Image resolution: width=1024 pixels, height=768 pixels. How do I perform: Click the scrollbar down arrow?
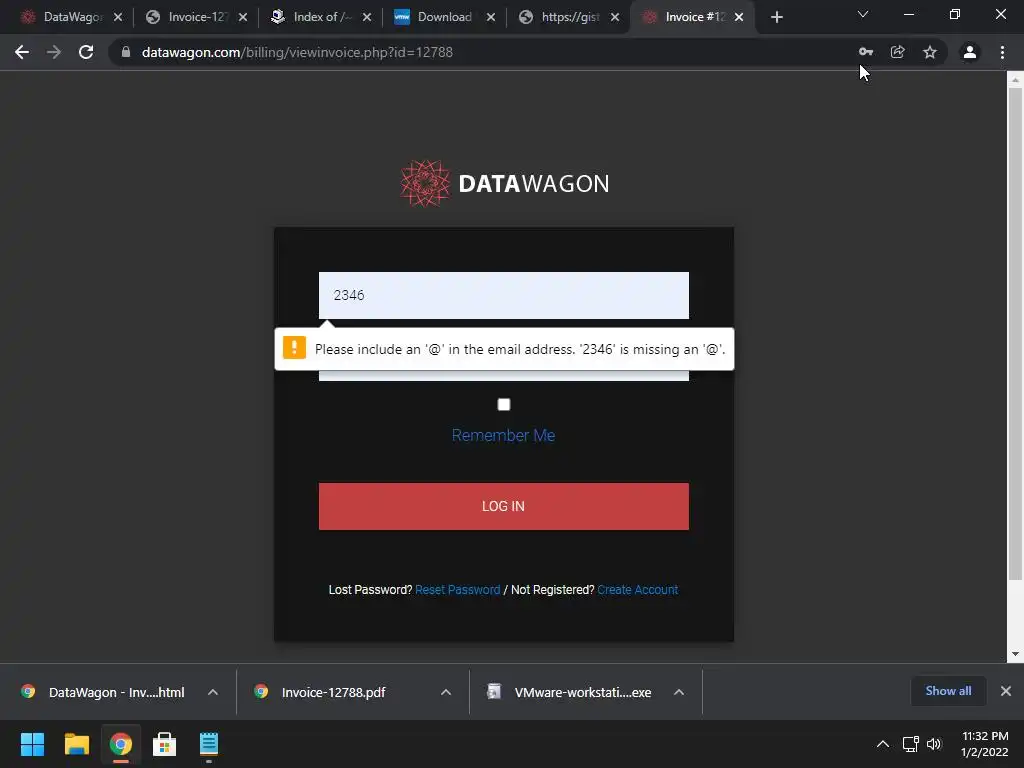point(1015,654)
